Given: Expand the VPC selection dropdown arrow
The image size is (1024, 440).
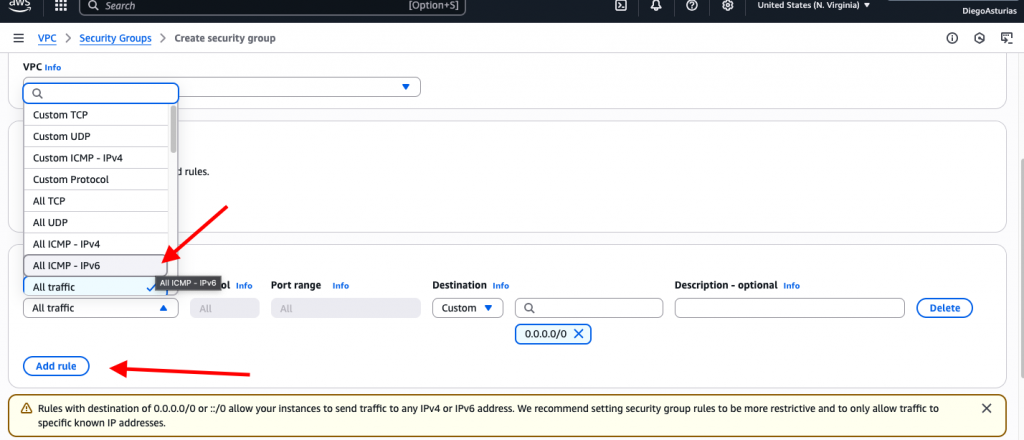Looking at the screenshot, I should point(406,87).
